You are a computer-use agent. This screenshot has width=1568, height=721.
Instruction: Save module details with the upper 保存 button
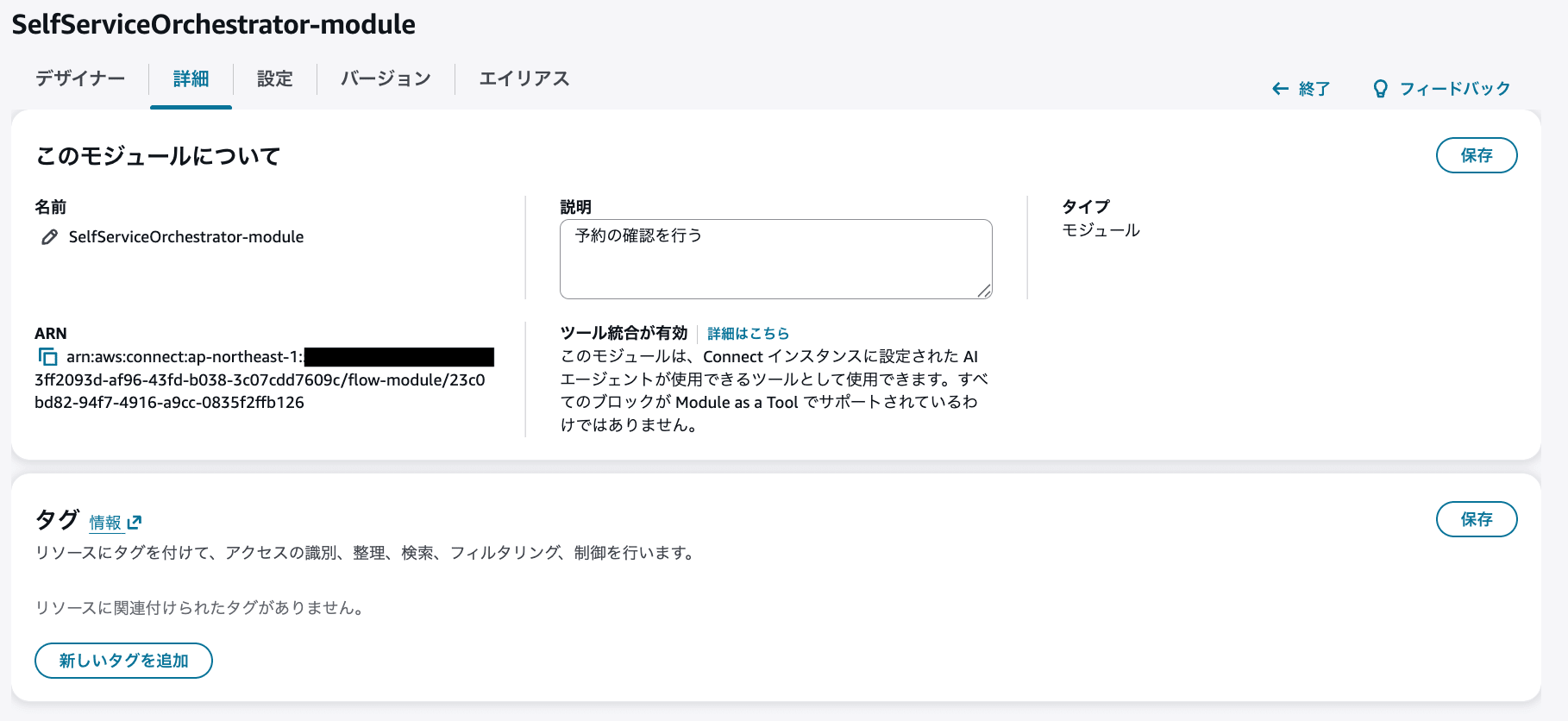click(x=1477, y=155)
